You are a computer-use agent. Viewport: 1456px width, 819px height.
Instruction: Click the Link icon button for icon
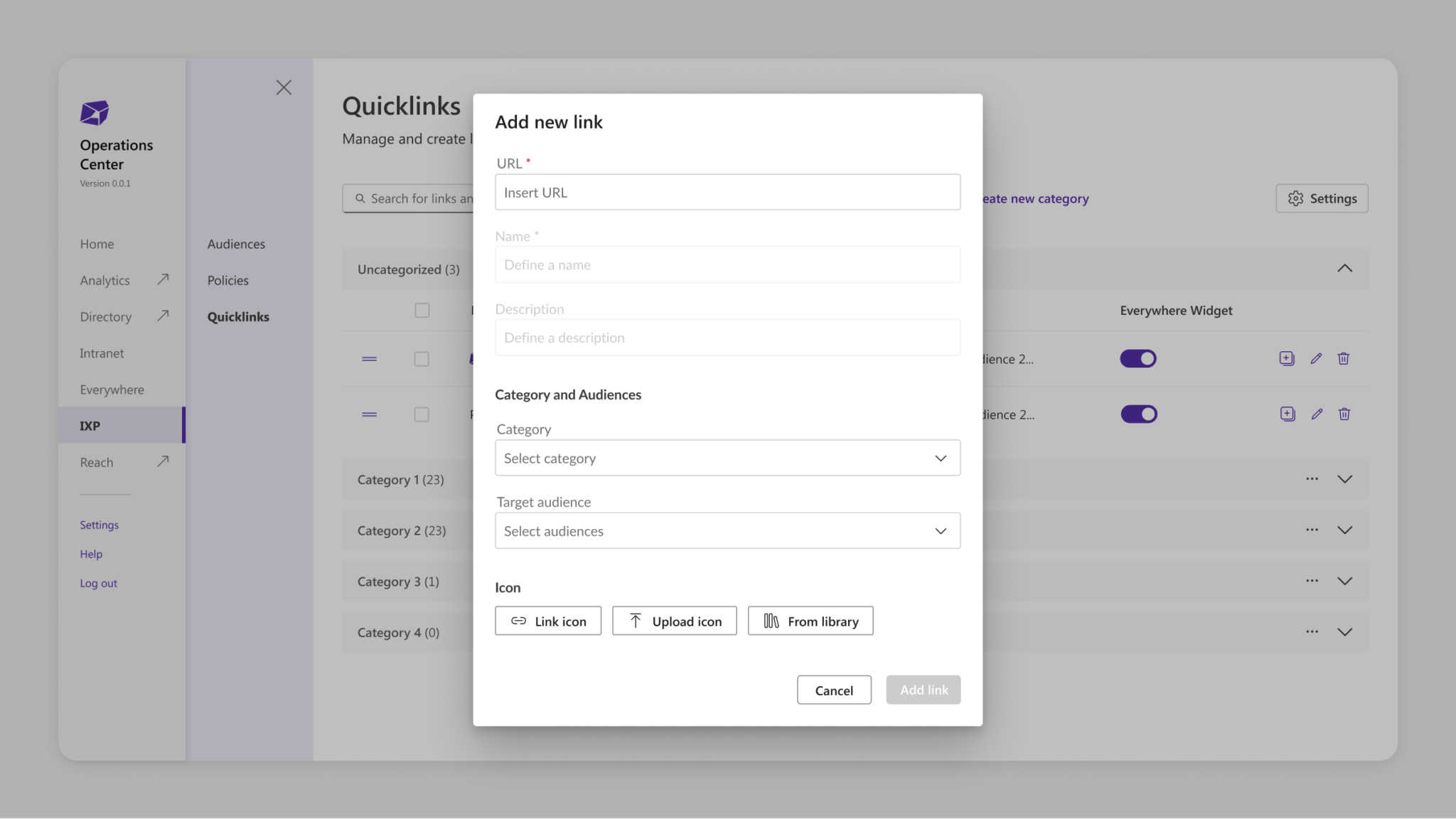[548, 620]
